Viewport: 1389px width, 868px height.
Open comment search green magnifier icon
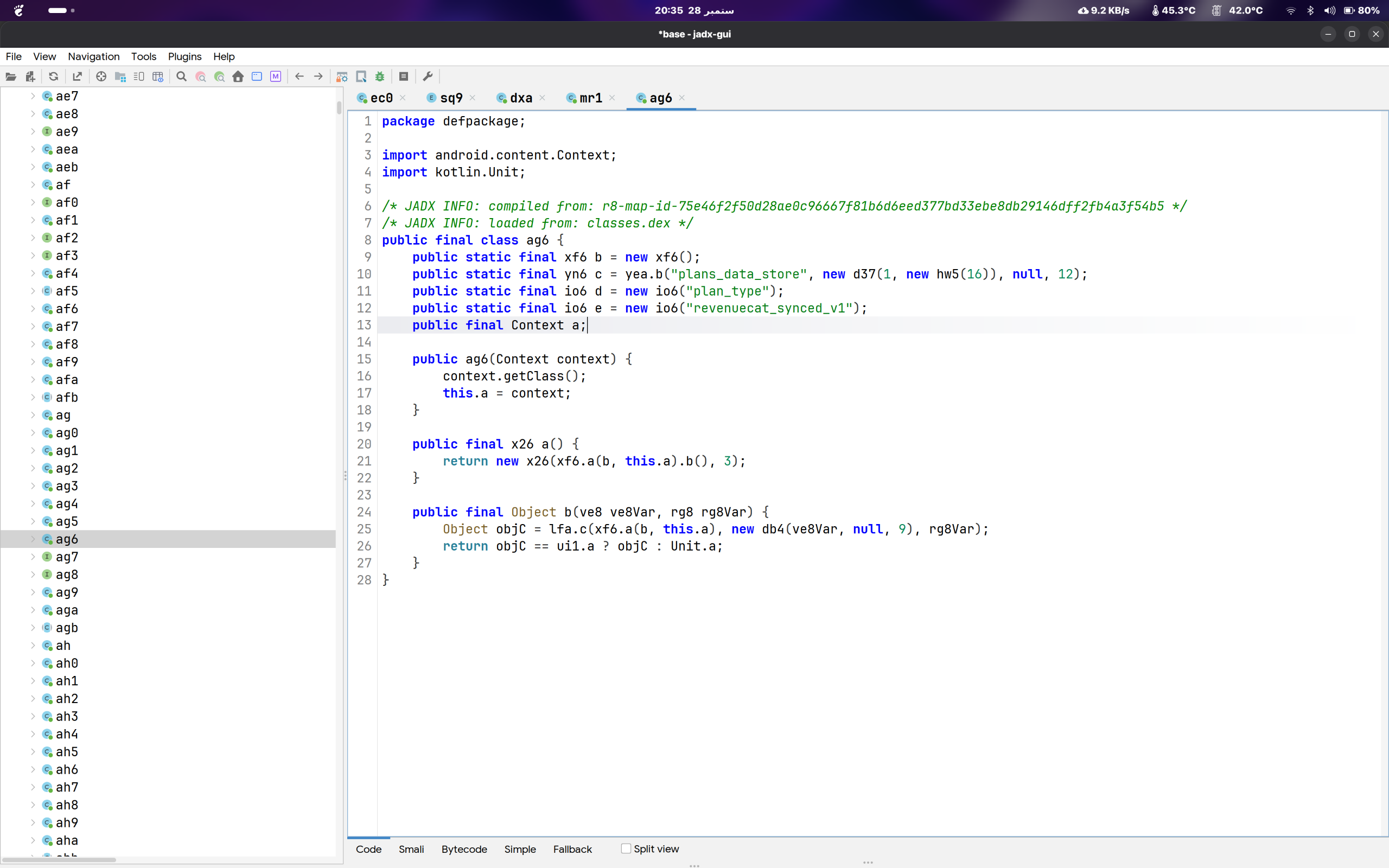(x=219, y=76)
